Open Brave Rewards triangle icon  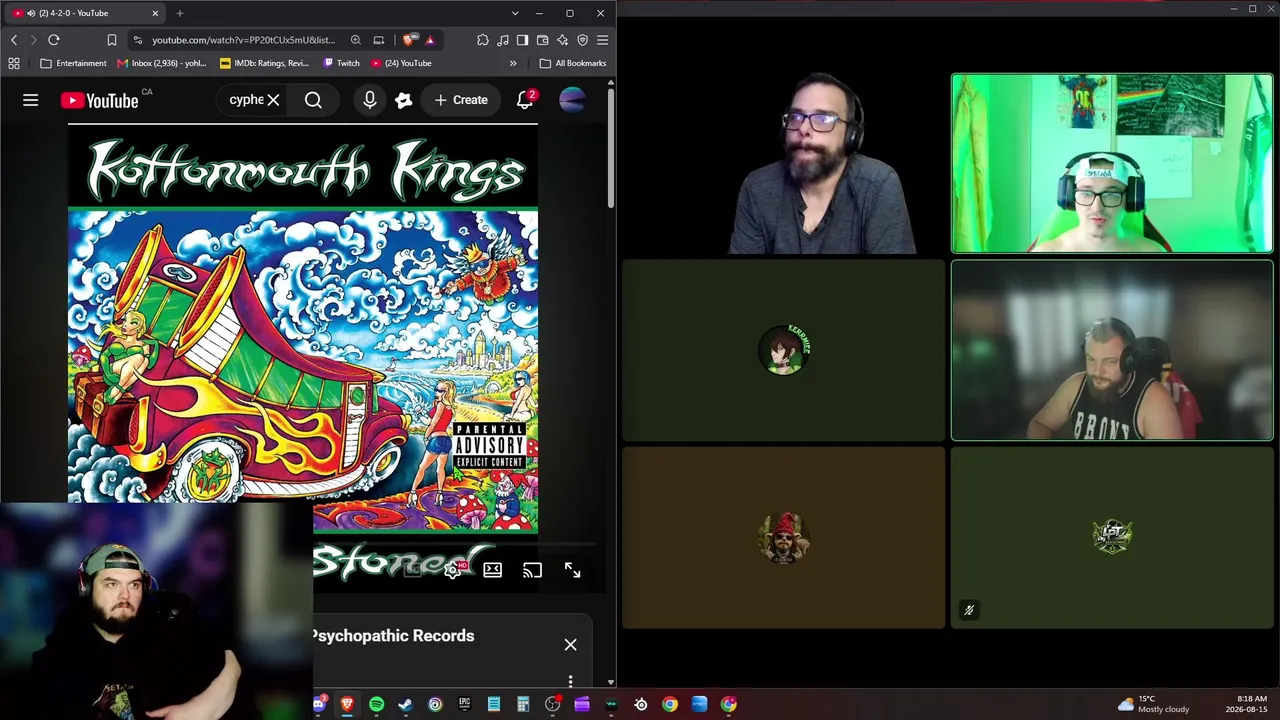[430, 40]
